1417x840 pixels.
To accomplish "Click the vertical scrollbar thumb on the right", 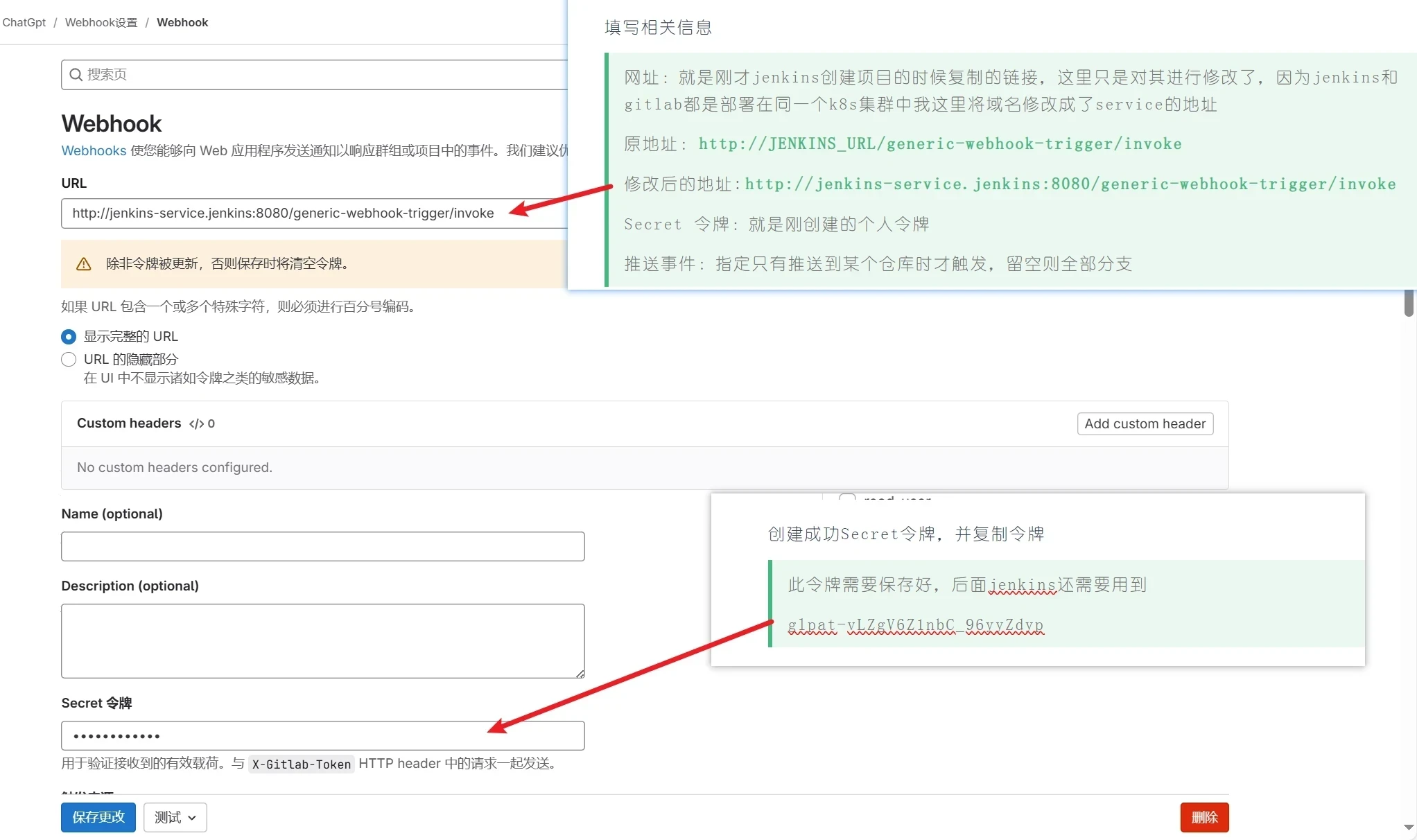I will [1408, 303].
